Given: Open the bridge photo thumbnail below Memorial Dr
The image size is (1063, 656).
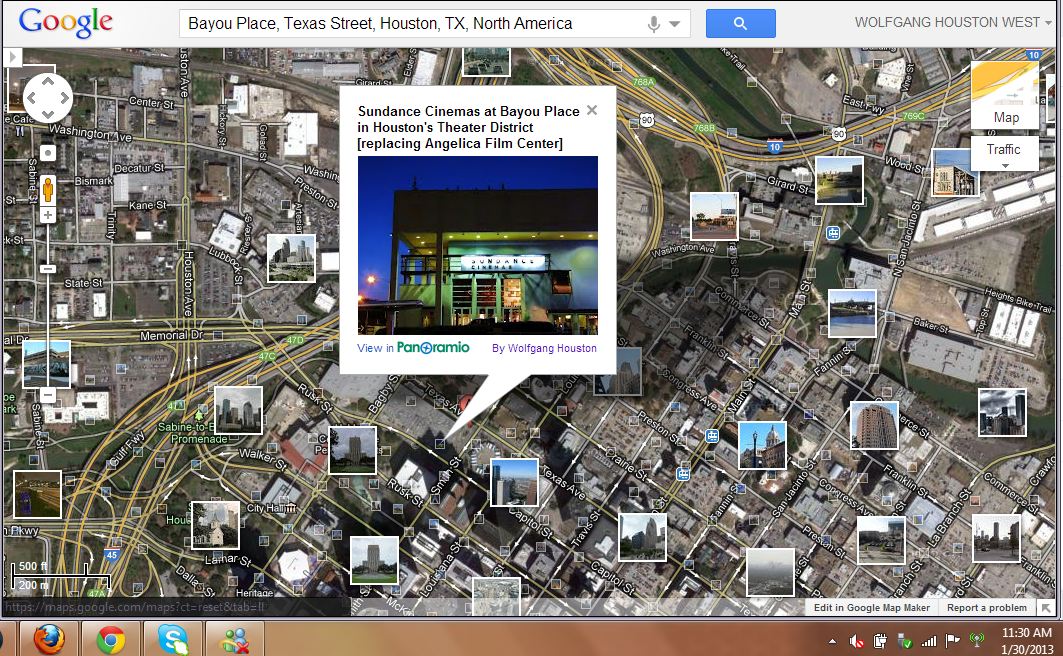Looking at the screenshot, I should click(46, 364).
